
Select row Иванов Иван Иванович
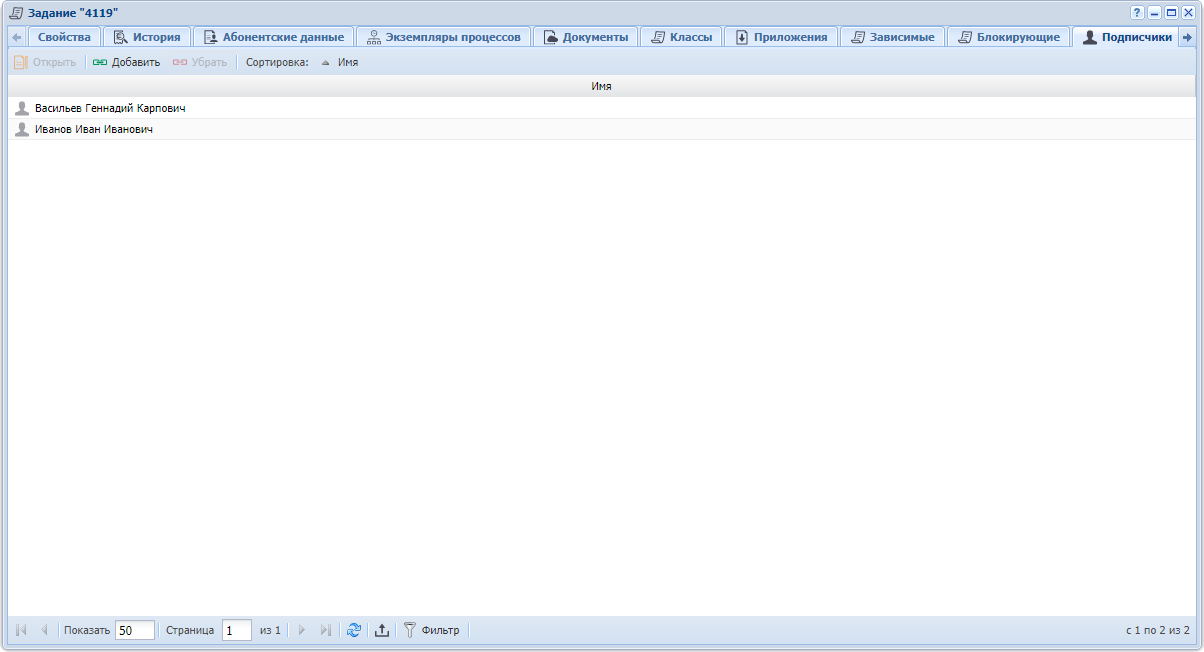pos(601,129)
